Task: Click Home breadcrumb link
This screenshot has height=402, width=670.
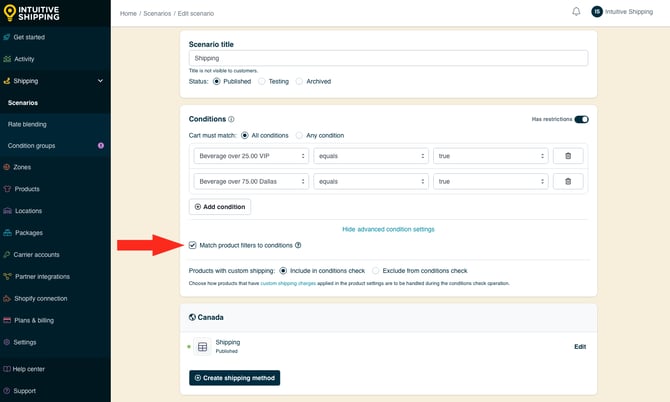Action: 128,14
